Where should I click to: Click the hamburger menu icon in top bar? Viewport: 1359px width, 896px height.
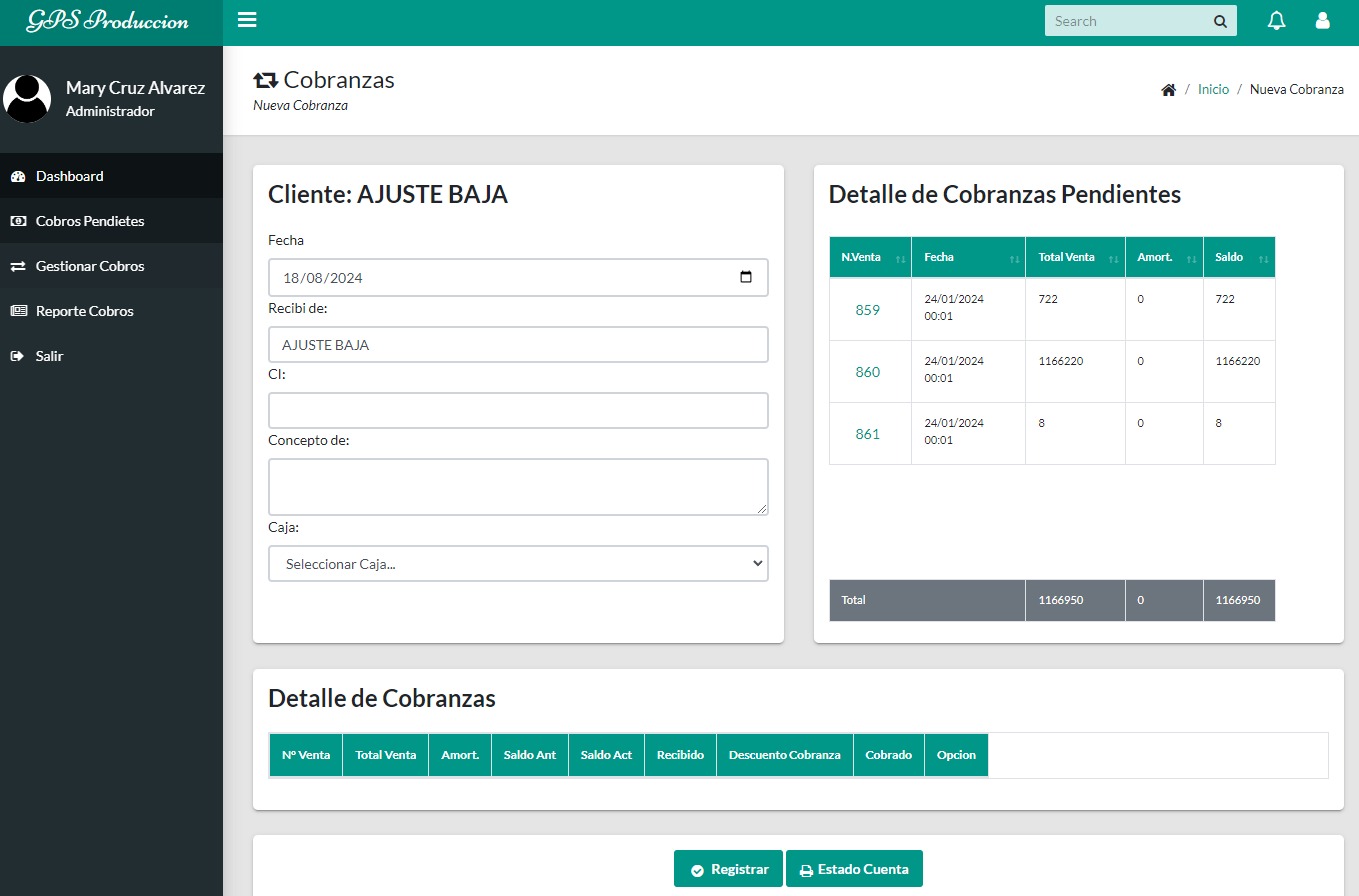point(247,20)
